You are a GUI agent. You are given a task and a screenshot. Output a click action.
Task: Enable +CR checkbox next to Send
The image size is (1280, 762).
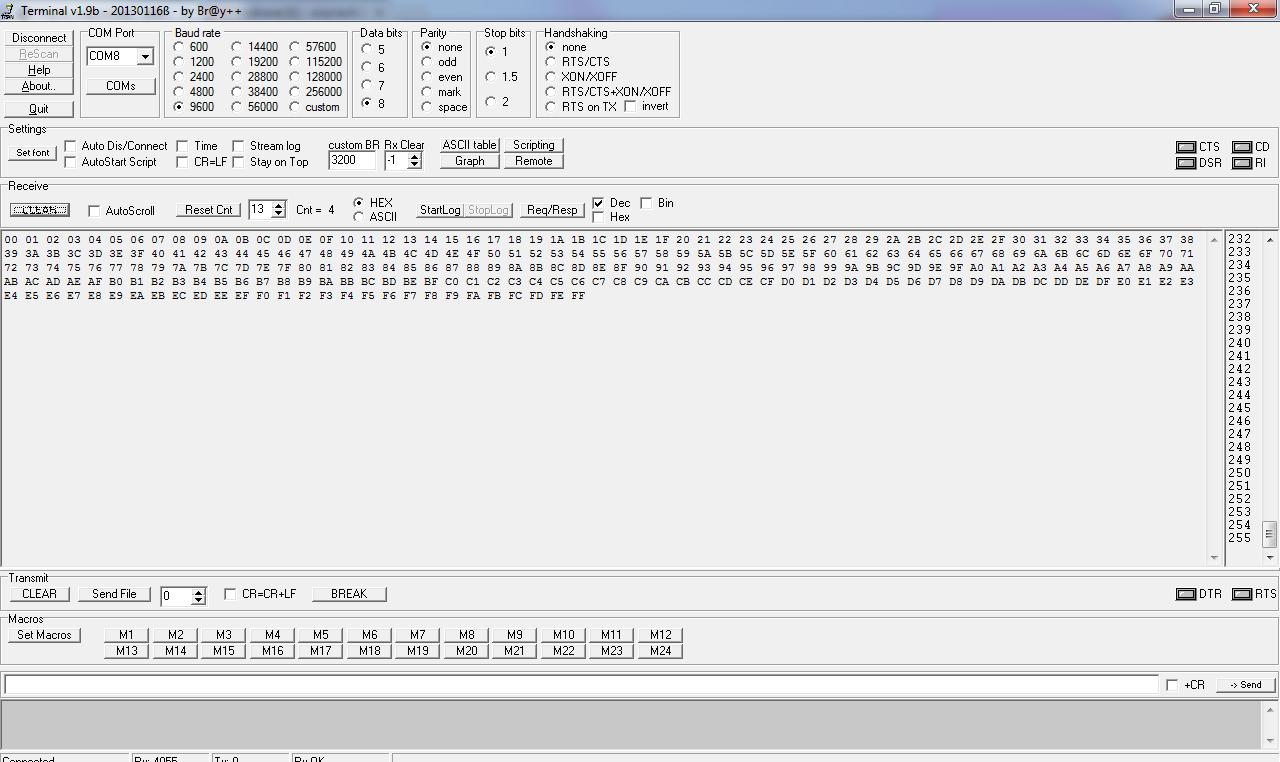[1172, 685]
